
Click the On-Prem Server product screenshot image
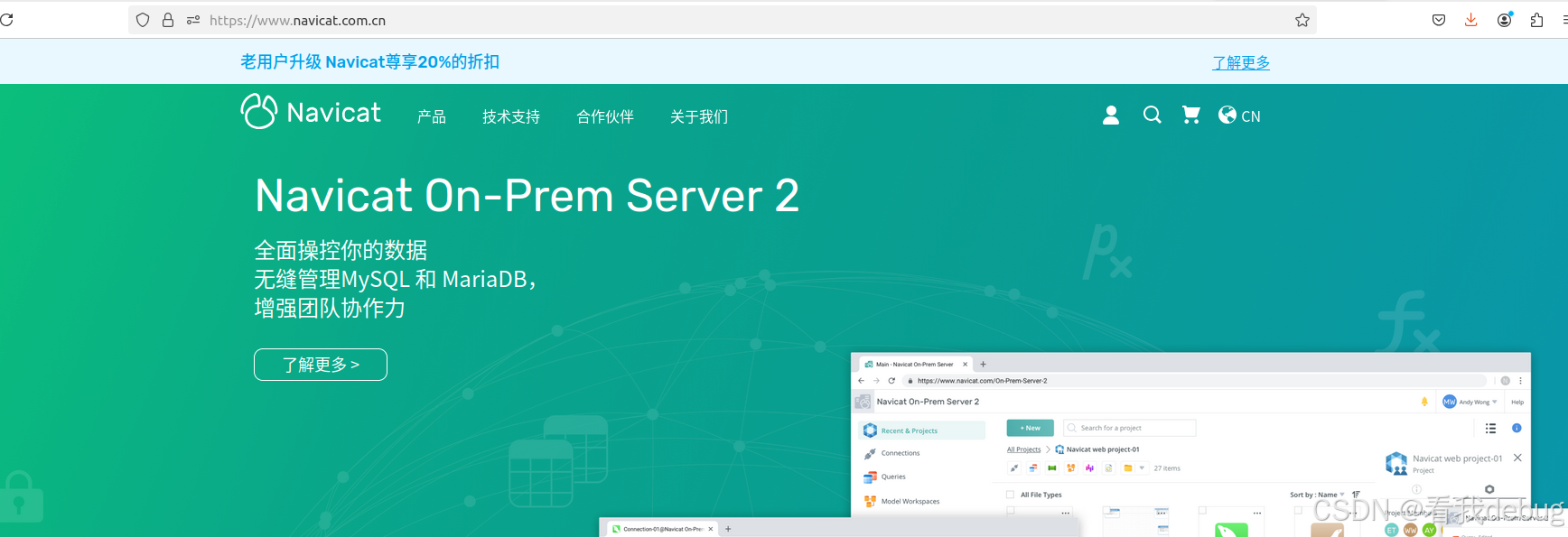(1190, 444)
